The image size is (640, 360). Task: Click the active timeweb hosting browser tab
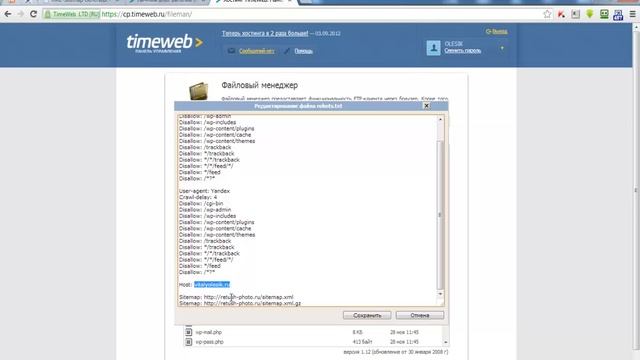[254, 2]
